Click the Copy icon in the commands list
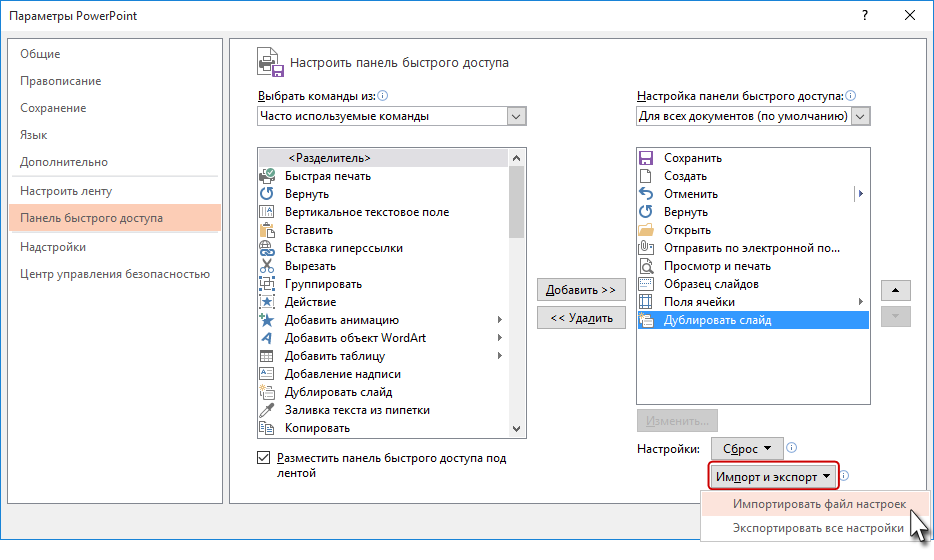 (267, 428)
